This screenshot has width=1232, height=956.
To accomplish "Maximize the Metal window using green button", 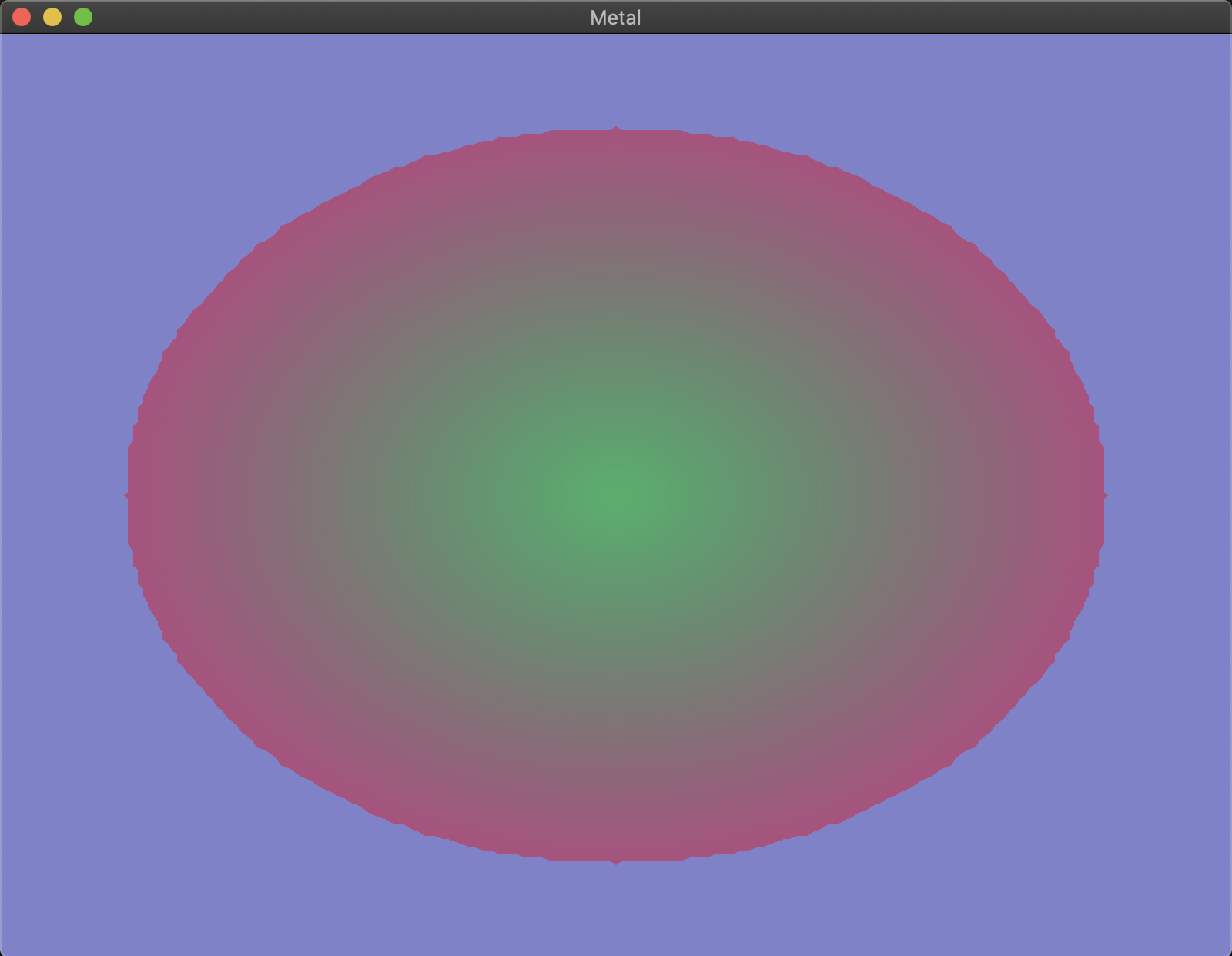I will pyautogui.click(x=82, y=16).
